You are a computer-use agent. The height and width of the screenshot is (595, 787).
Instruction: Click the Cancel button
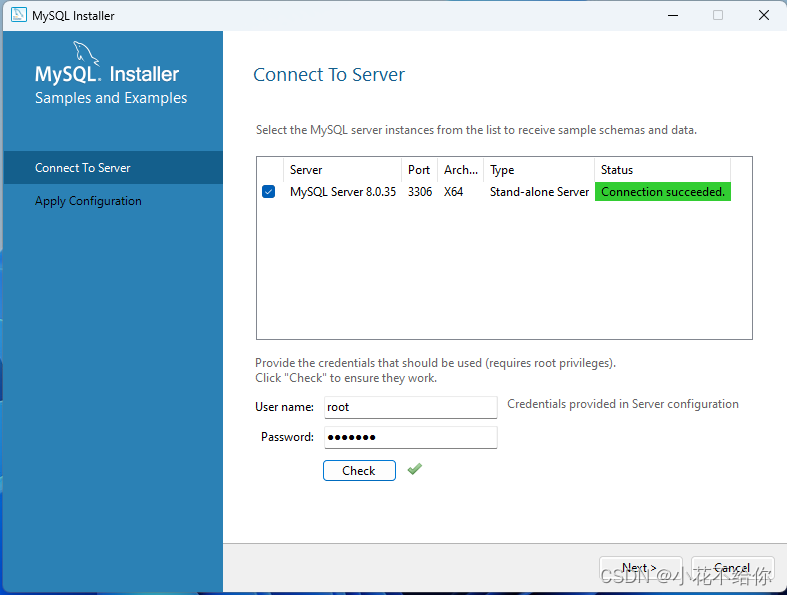(732, 568)
